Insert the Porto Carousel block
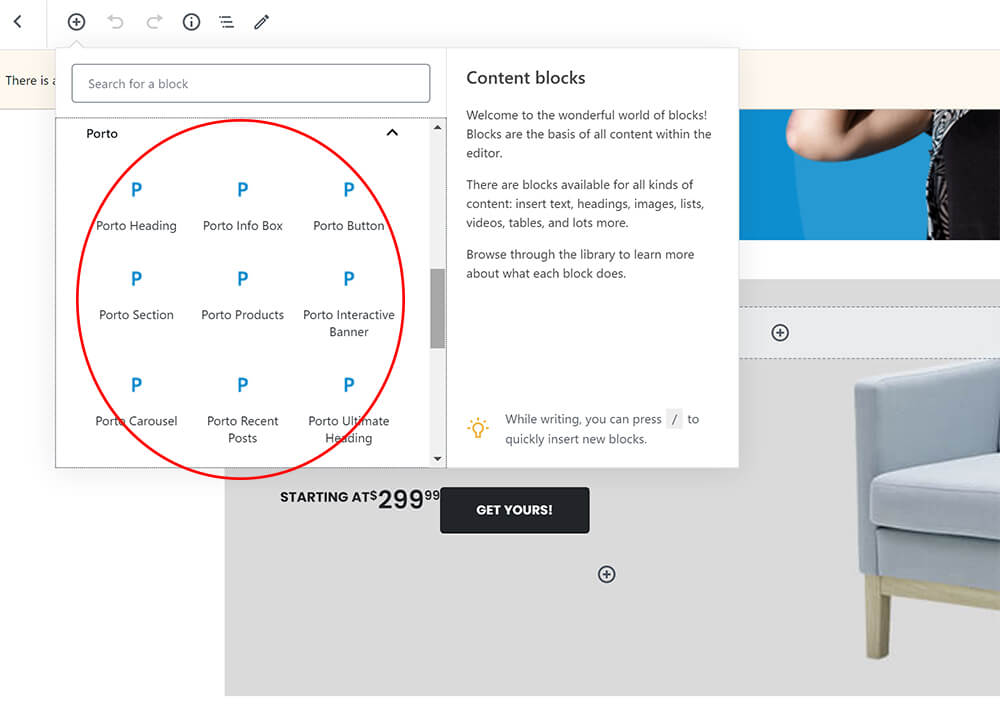Screen dimensions: 1000x720 (x=136, y=401)
